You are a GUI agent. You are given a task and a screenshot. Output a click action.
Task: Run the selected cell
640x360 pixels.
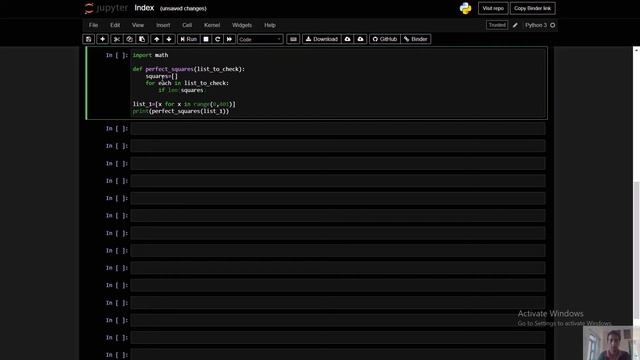click(x=189, y=39)
